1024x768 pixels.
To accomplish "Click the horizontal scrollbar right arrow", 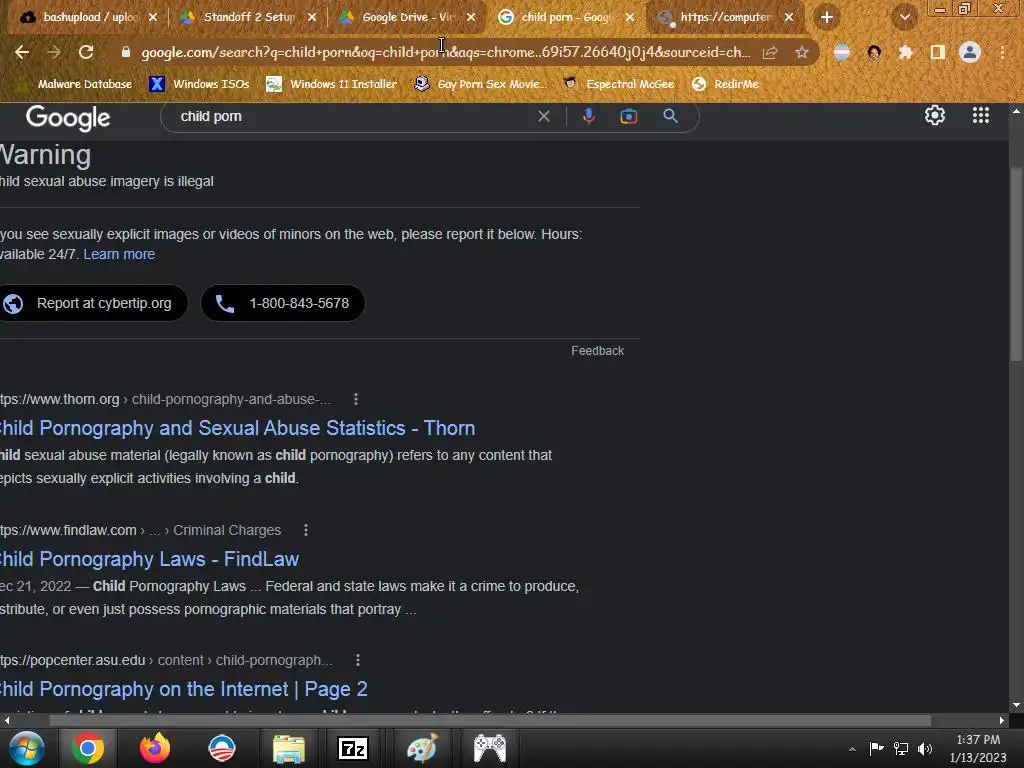I will click(x=1002, y=720).
